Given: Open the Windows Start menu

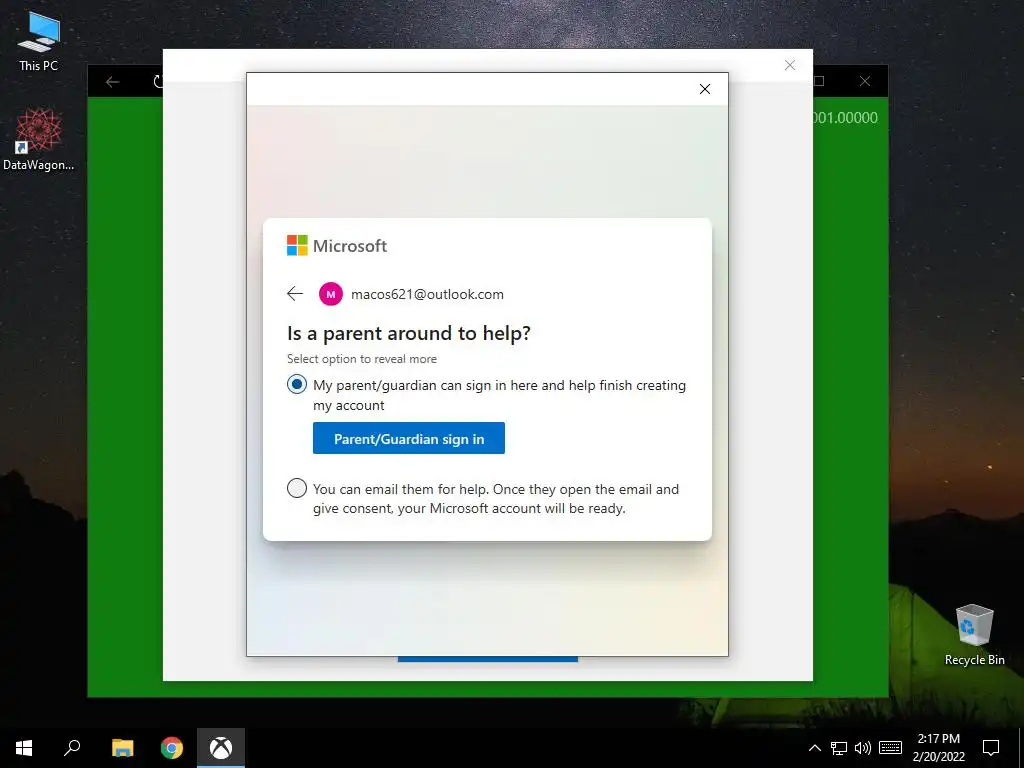Looking at the screenshot, I should pyautogui.click(x=24, y=748).
